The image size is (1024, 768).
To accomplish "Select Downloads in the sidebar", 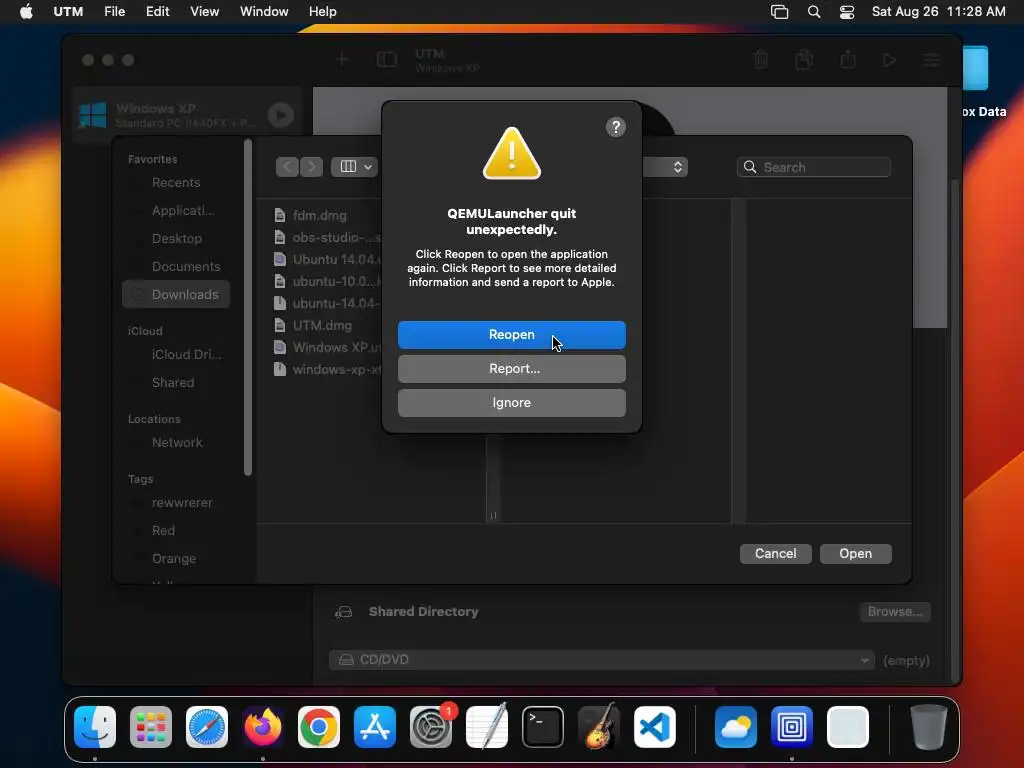I will click(x=176, y=295).
